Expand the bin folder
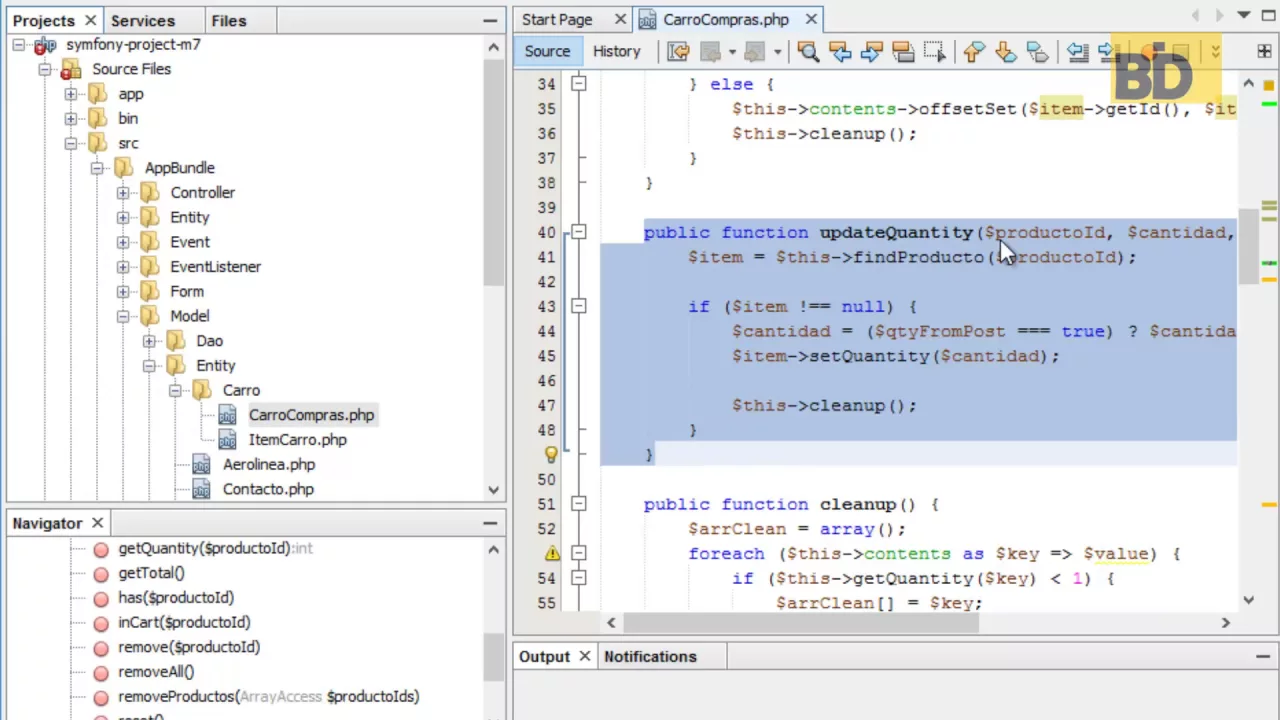1280x720 pixels. coord(71,118)
